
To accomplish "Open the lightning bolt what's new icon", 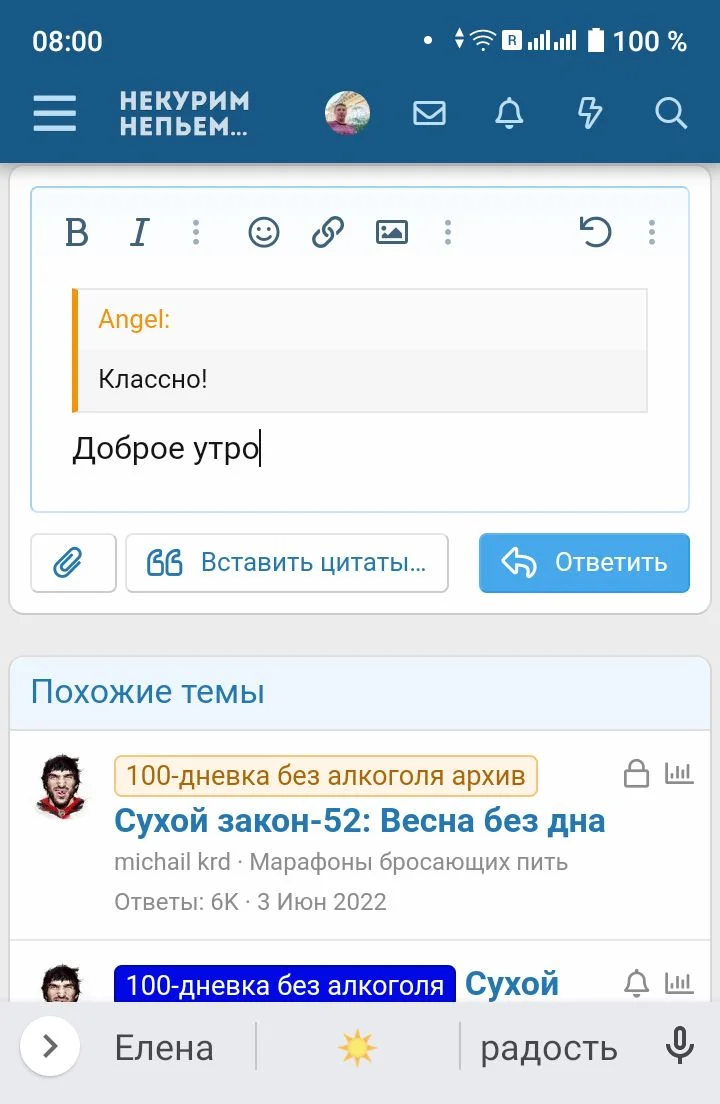I will pos(590,113).
